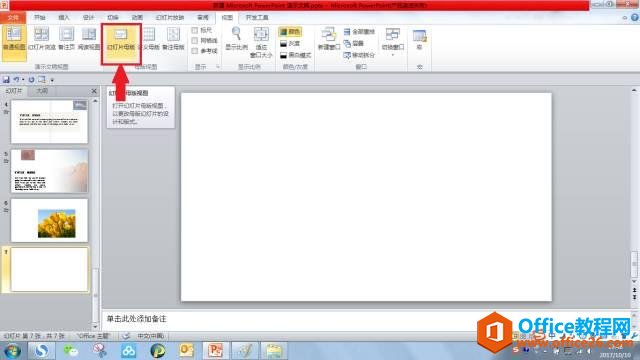Switch to Animations tab (动画)

[x=137, y=18]
